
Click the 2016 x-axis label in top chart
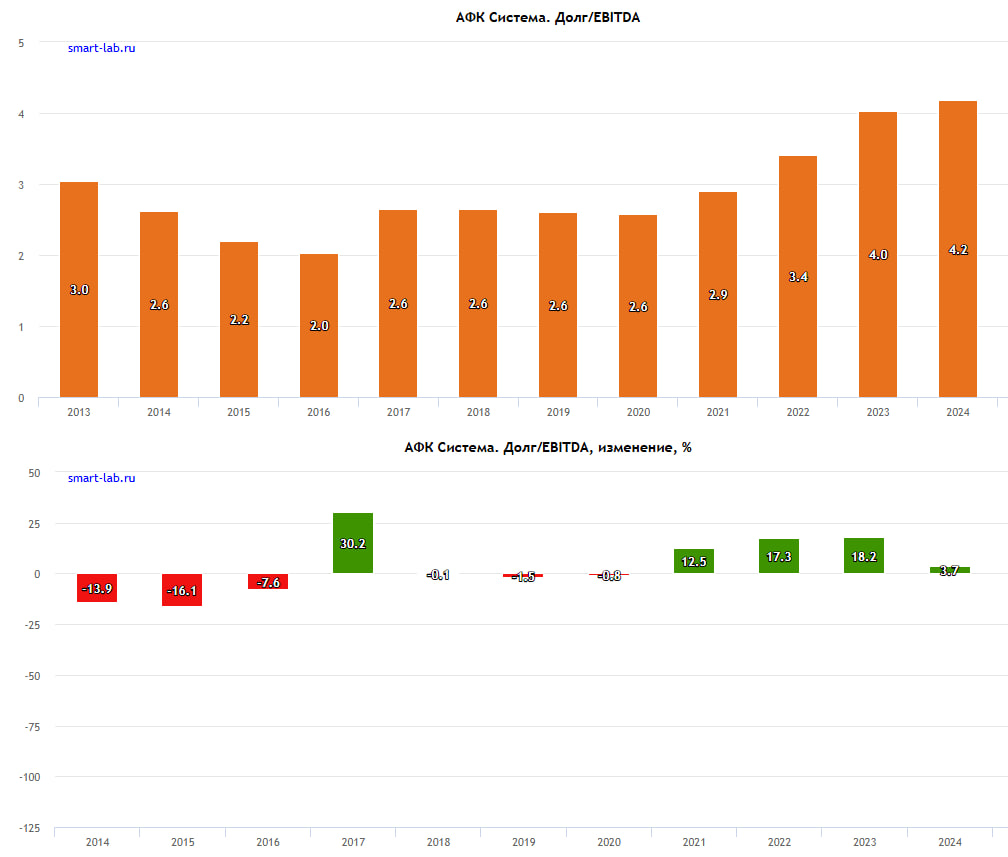point(319,412)
